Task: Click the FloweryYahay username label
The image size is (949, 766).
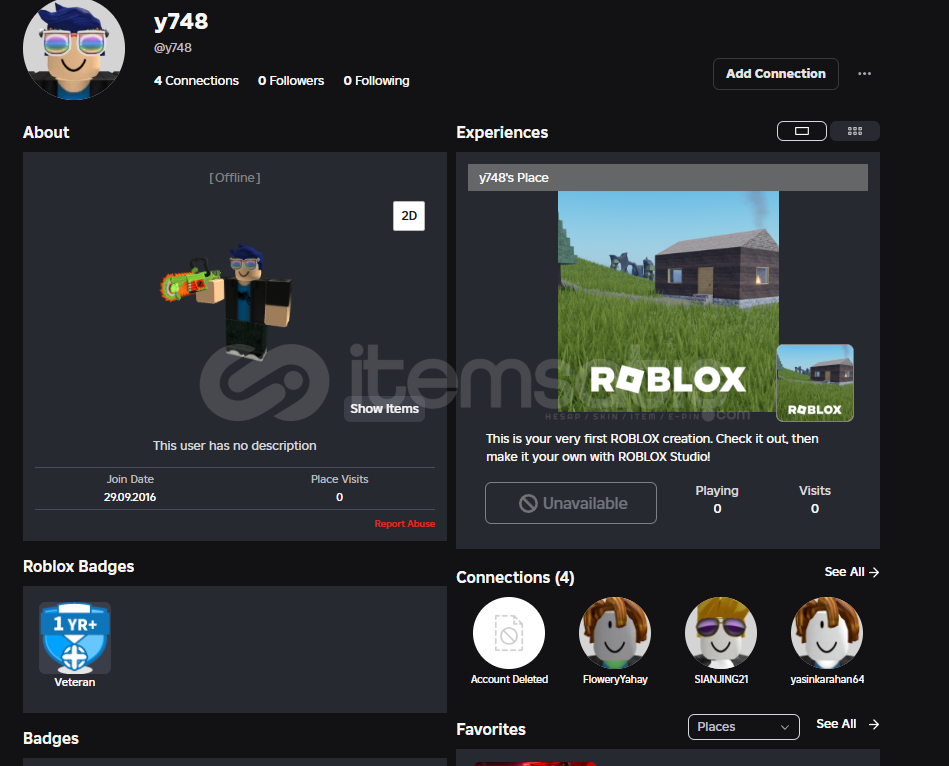Action: (615, 679)
